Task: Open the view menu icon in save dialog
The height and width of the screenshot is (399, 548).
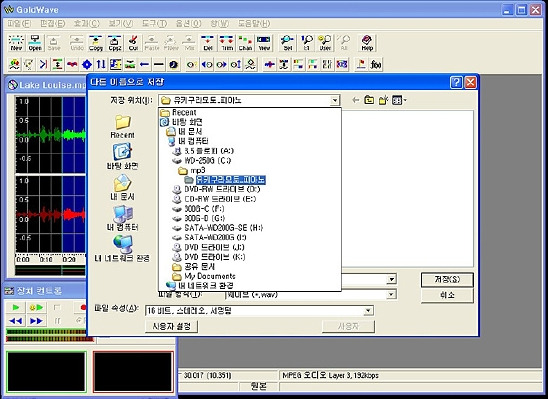Action: click(399, 100)
